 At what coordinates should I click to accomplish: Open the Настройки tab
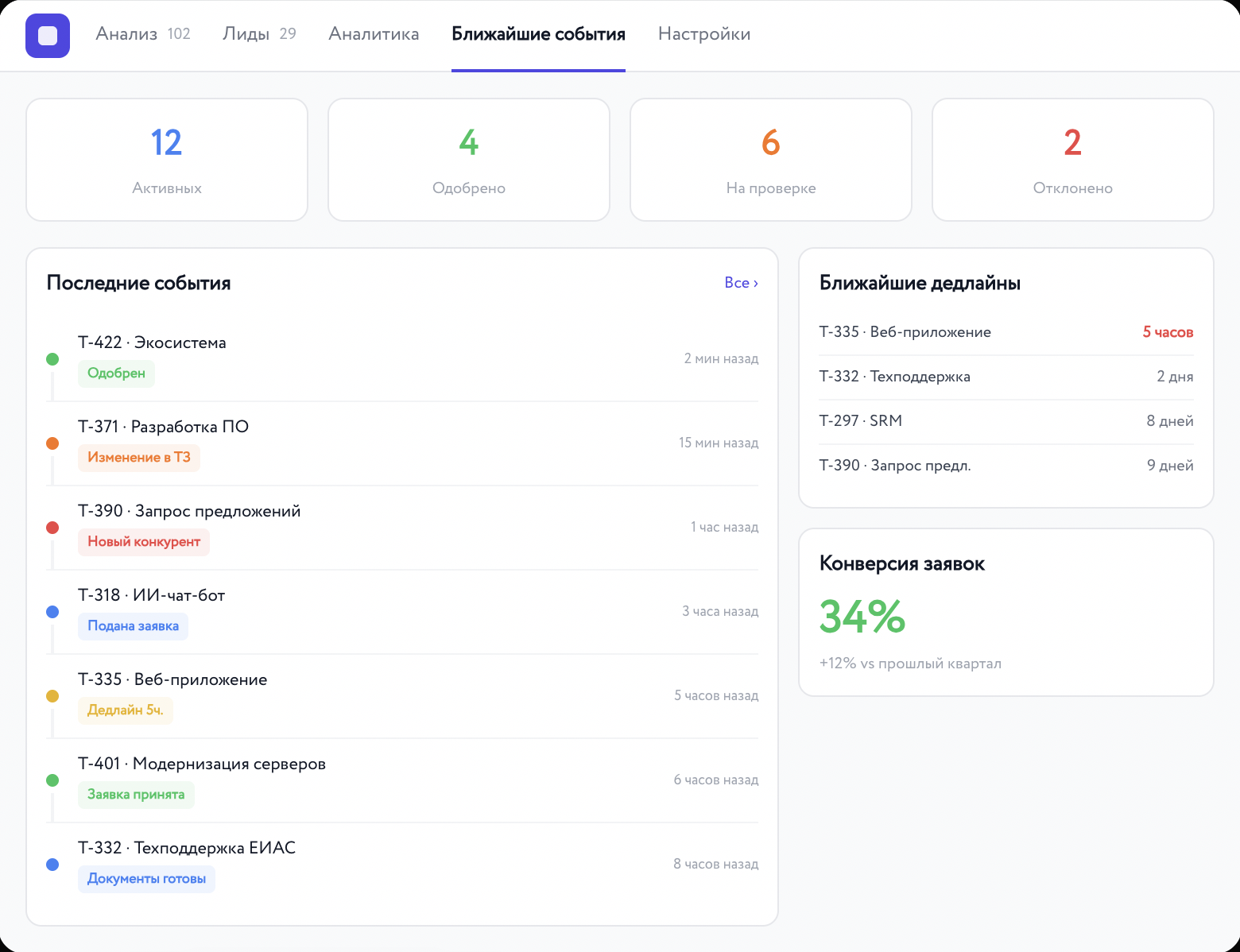click(x=704, y=34)
